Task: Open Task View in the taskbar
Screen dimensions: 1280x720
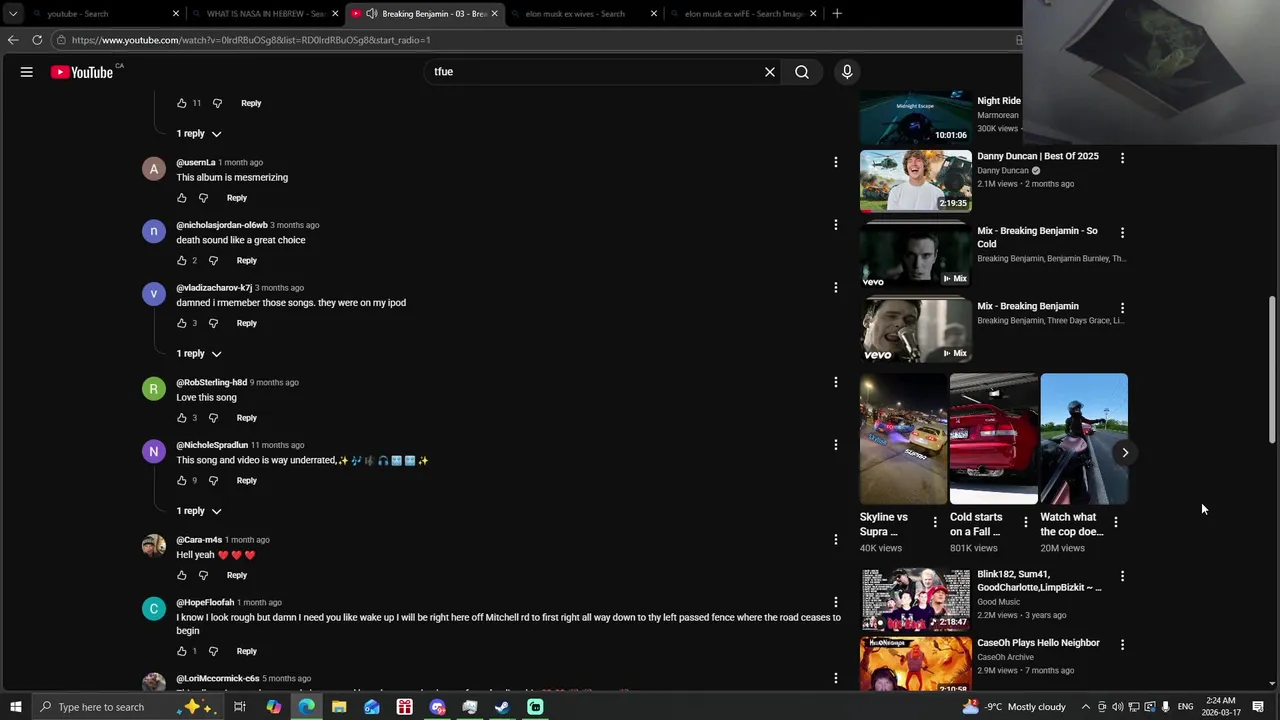Action: point(240,707)
